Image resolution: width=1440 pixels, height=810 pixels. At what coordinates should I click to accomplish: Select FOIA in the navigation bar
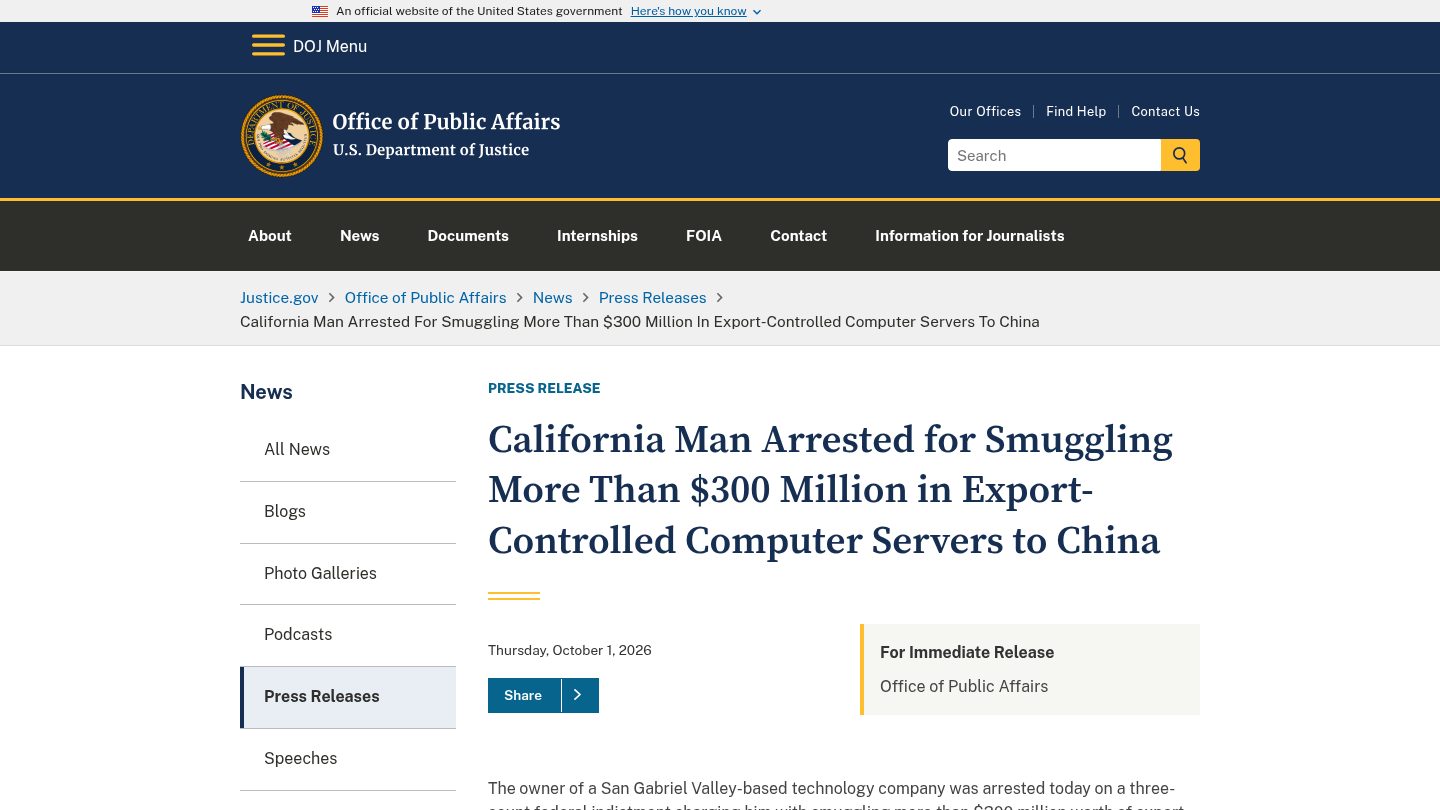point(704,236)
